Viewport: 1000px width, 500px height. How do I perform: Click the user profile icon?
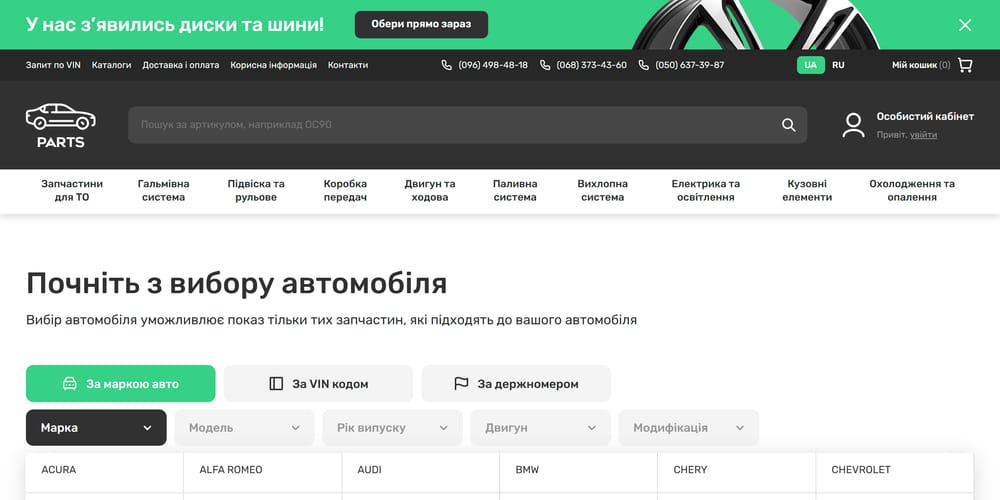point(853,125)
